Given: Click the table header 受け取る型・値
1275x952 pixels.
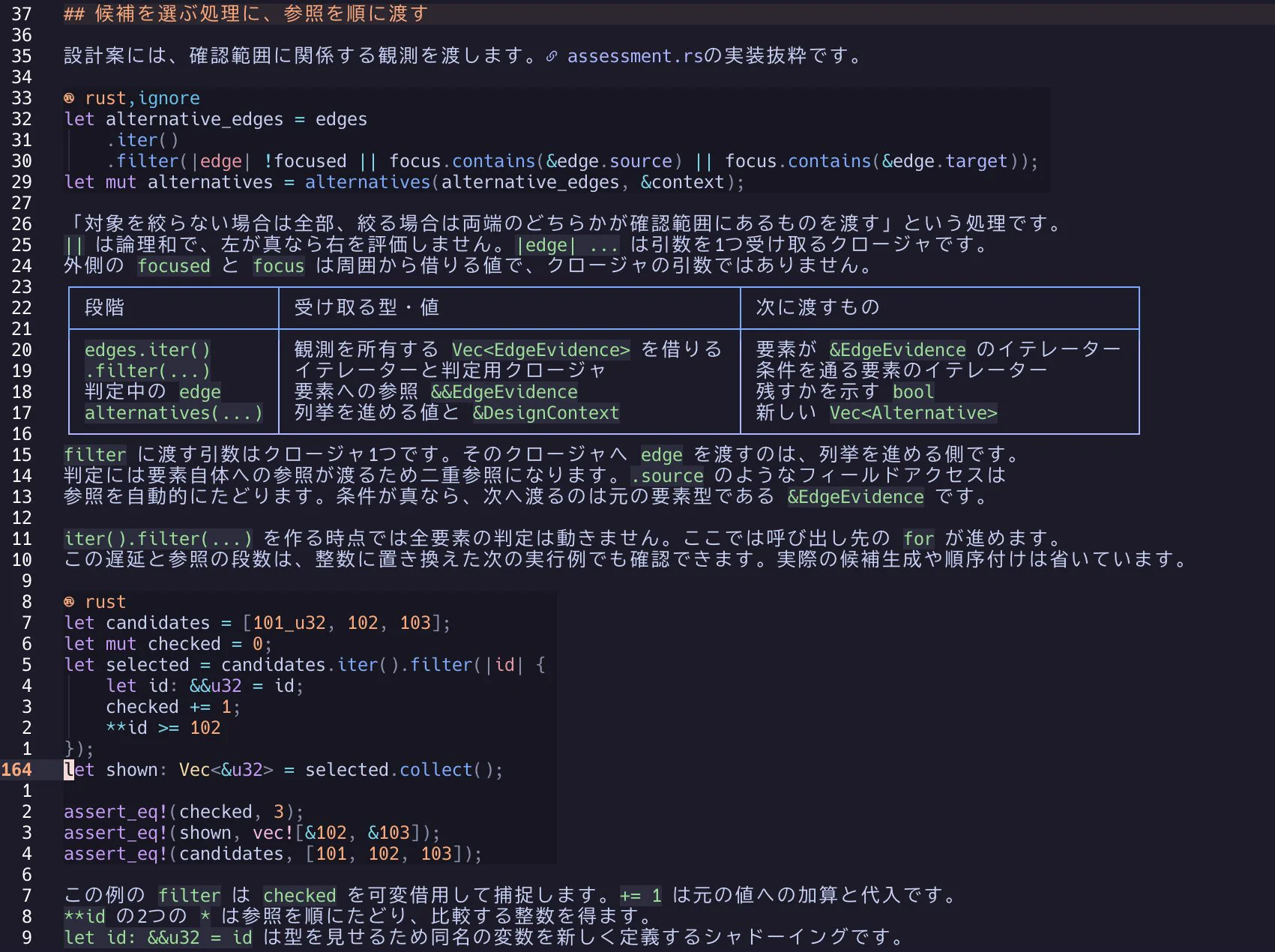Looking at the screenshot, I should coord(367,307).
